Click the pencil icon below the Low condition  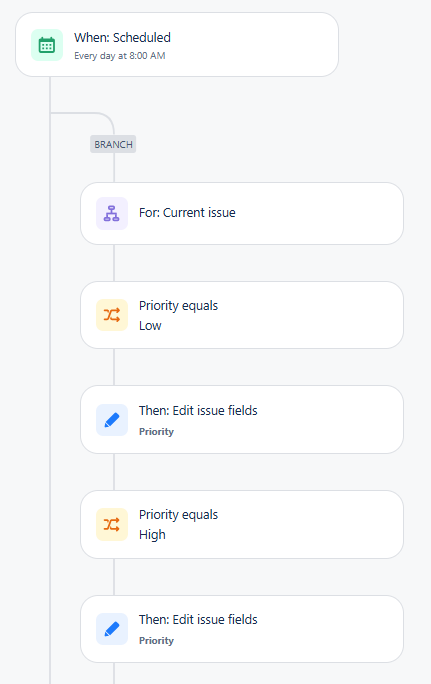(x=112, y=420)
